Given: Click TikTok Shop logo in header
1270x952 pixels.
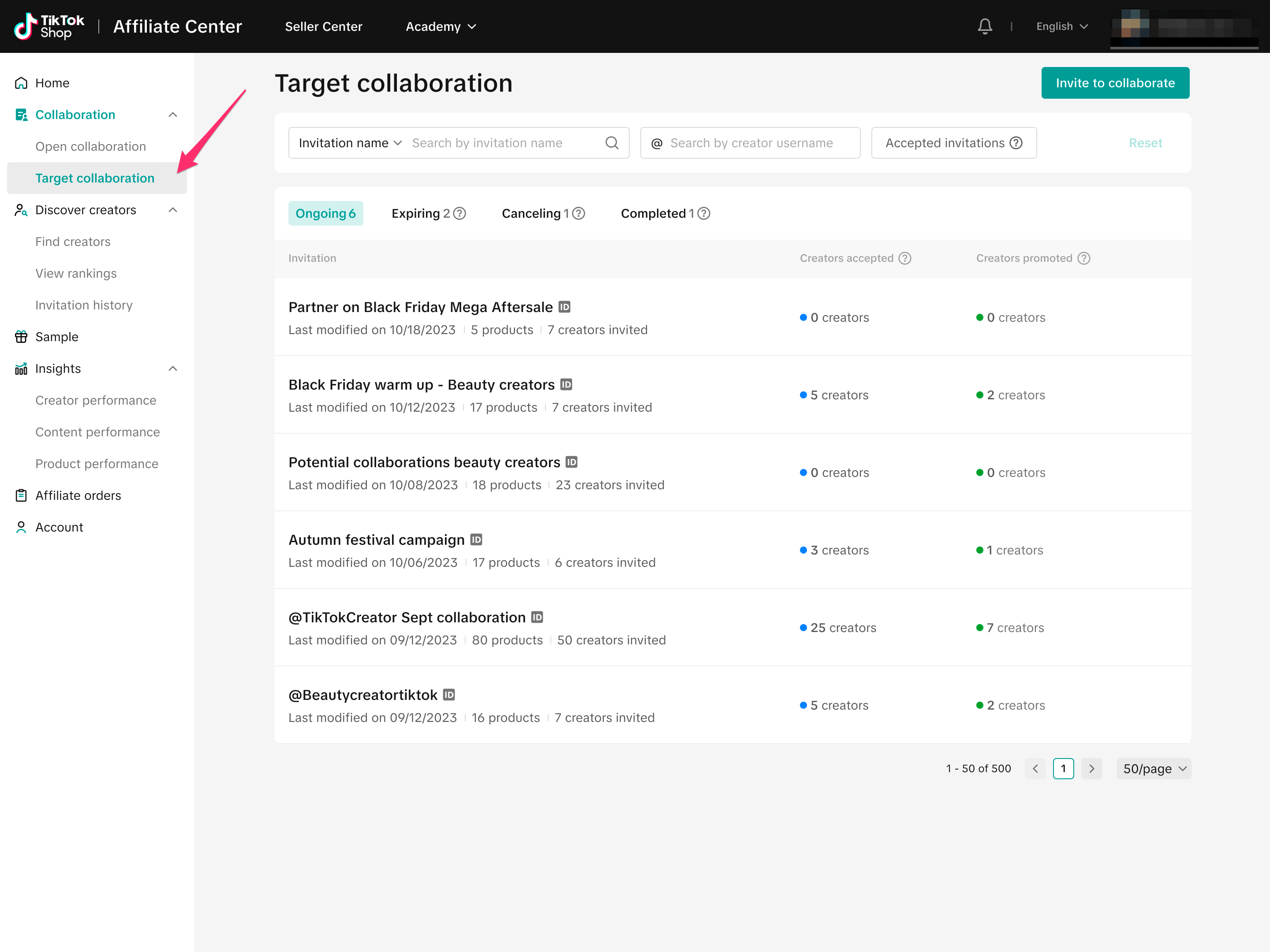Looking at the screenshot, I should (49, 26).
